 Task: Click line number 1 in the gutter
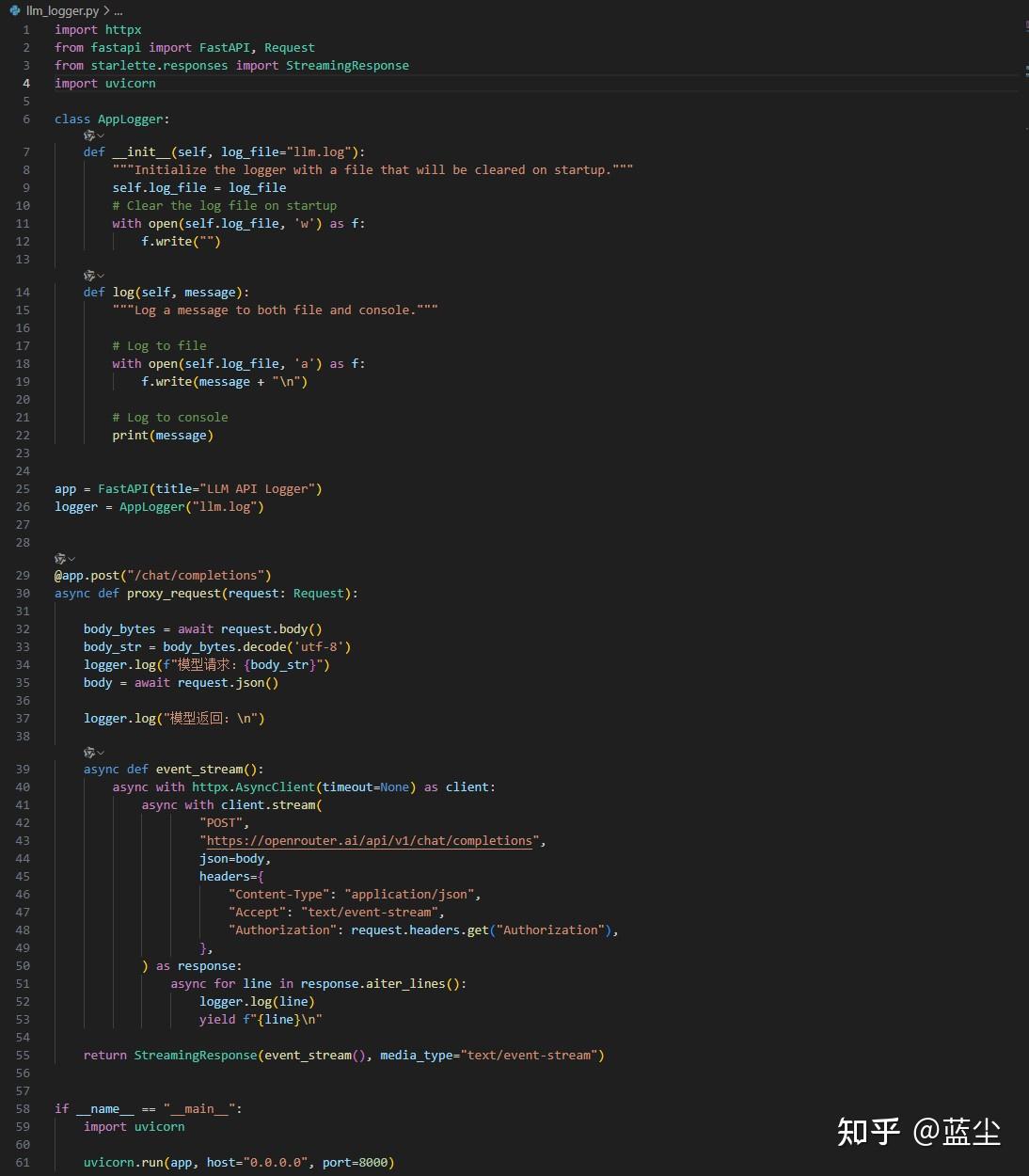tap(26, 29)
